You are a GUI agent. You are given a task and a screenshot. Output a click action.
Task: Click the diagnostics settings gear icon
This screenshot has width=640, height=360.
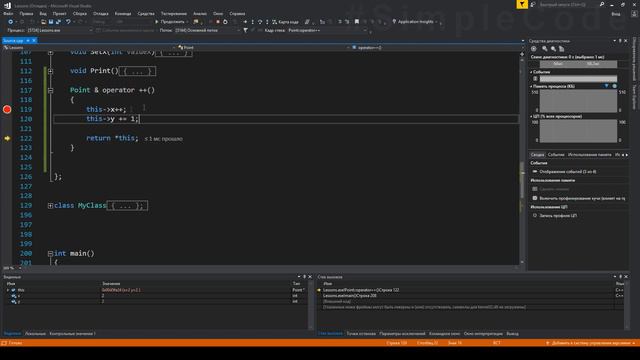click(533, 49)
